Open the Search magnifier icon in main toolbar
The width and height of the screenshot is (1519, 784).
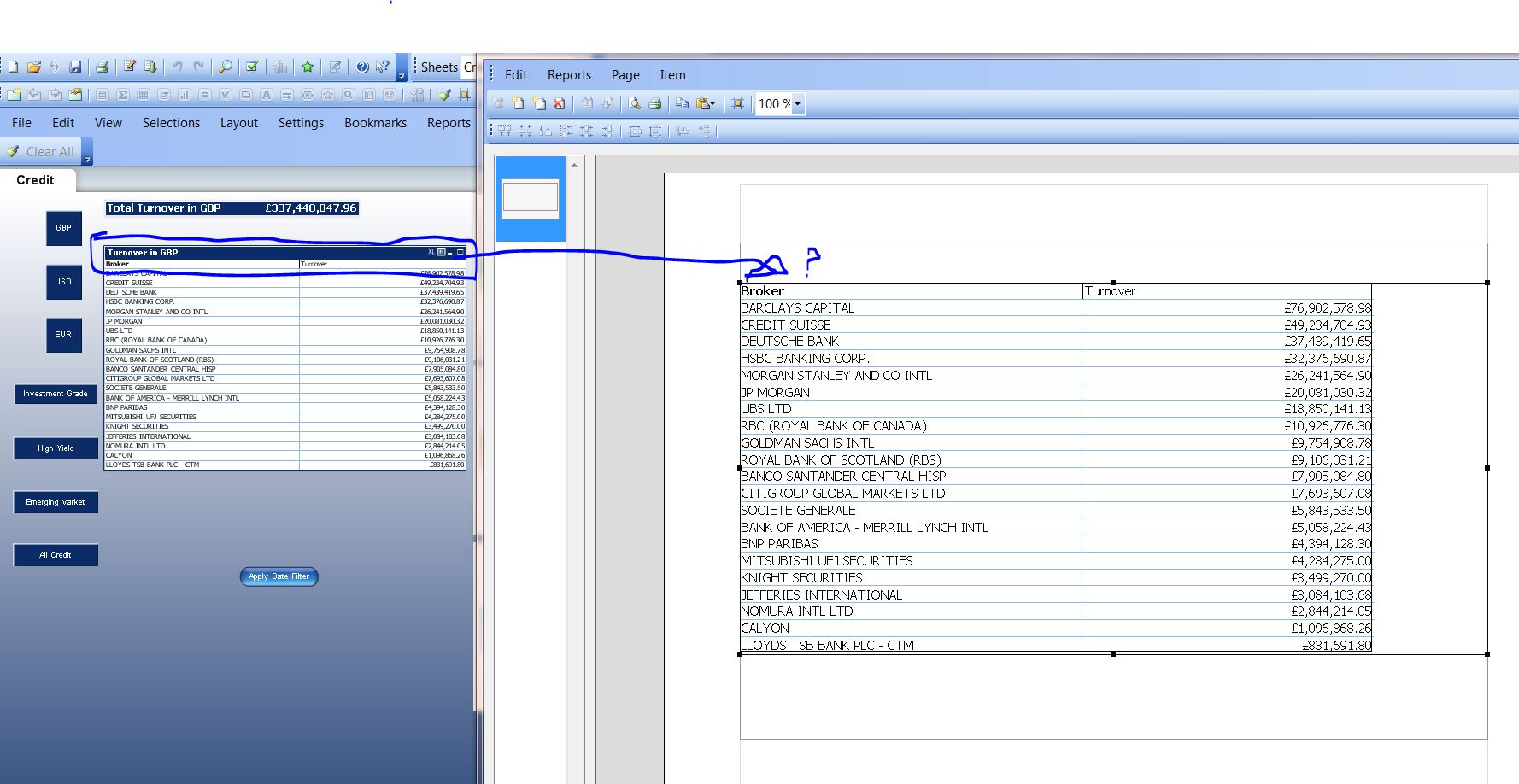(x=226, y=67)
